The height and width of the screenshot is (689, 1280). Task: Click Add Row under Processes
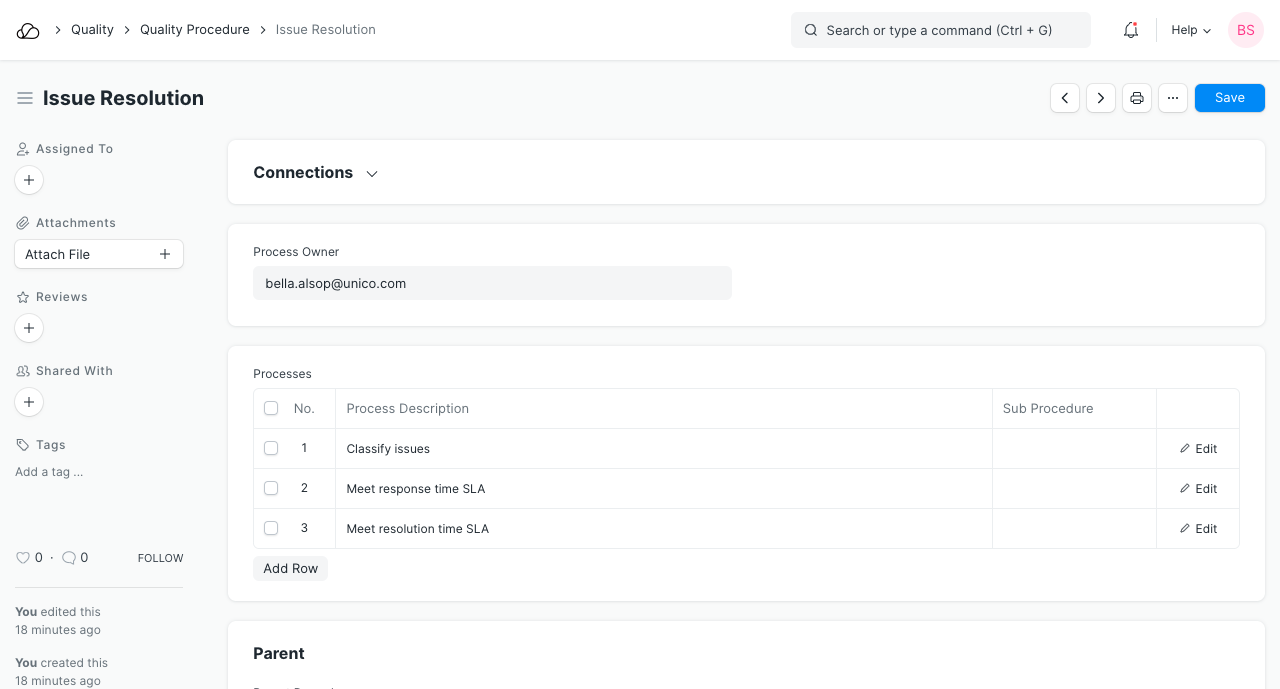click(290, 568)
